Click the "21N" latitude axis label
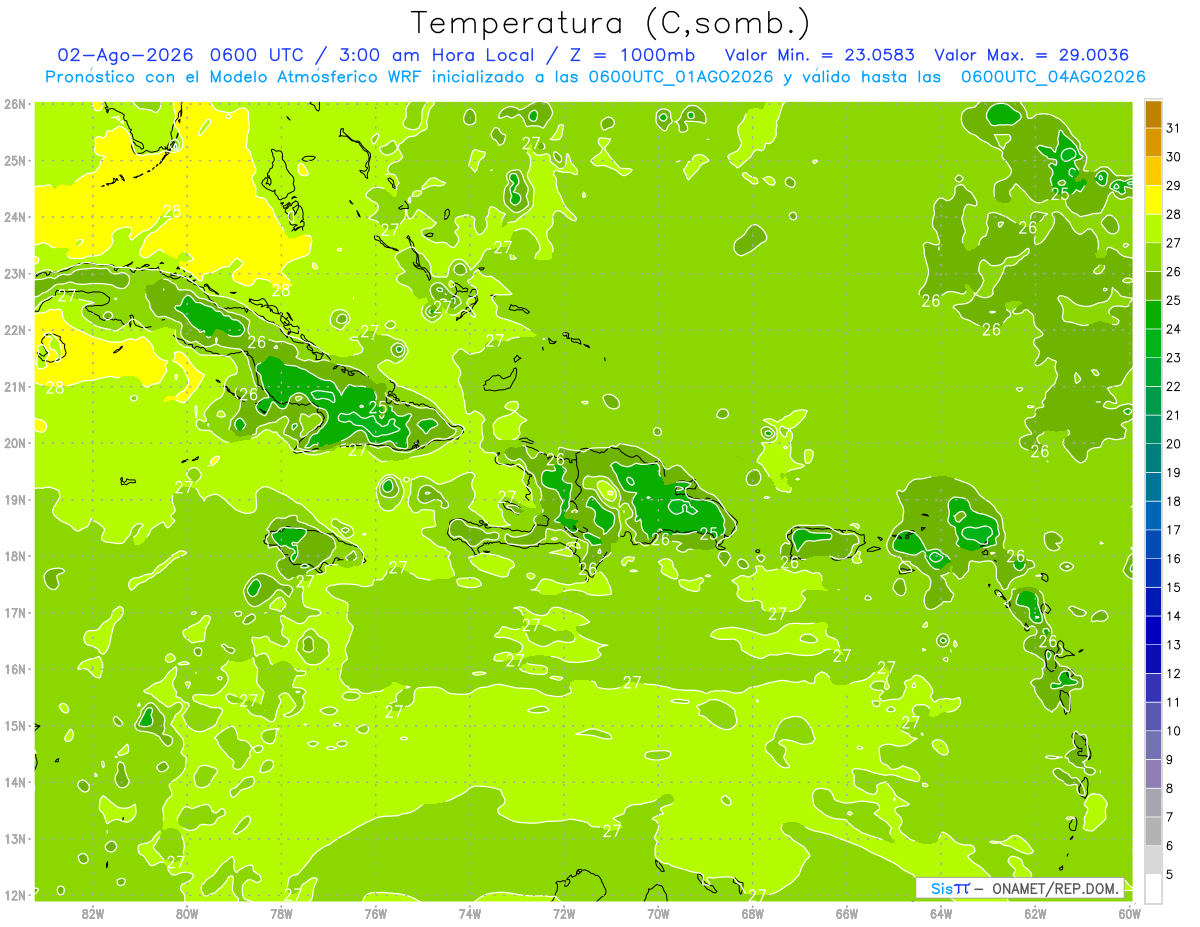This screenshot has width=1200, height=927. pyautogui.click(x=15, y=386)
